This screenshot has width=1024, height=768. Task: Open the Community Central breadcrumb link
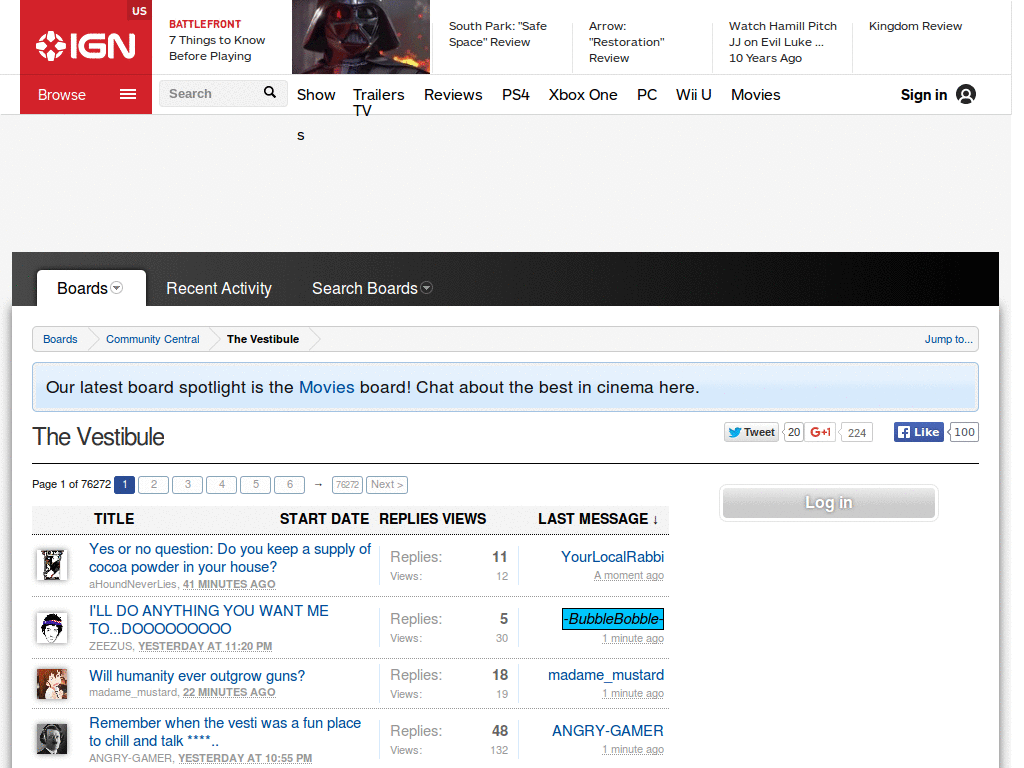click(152, 339)
